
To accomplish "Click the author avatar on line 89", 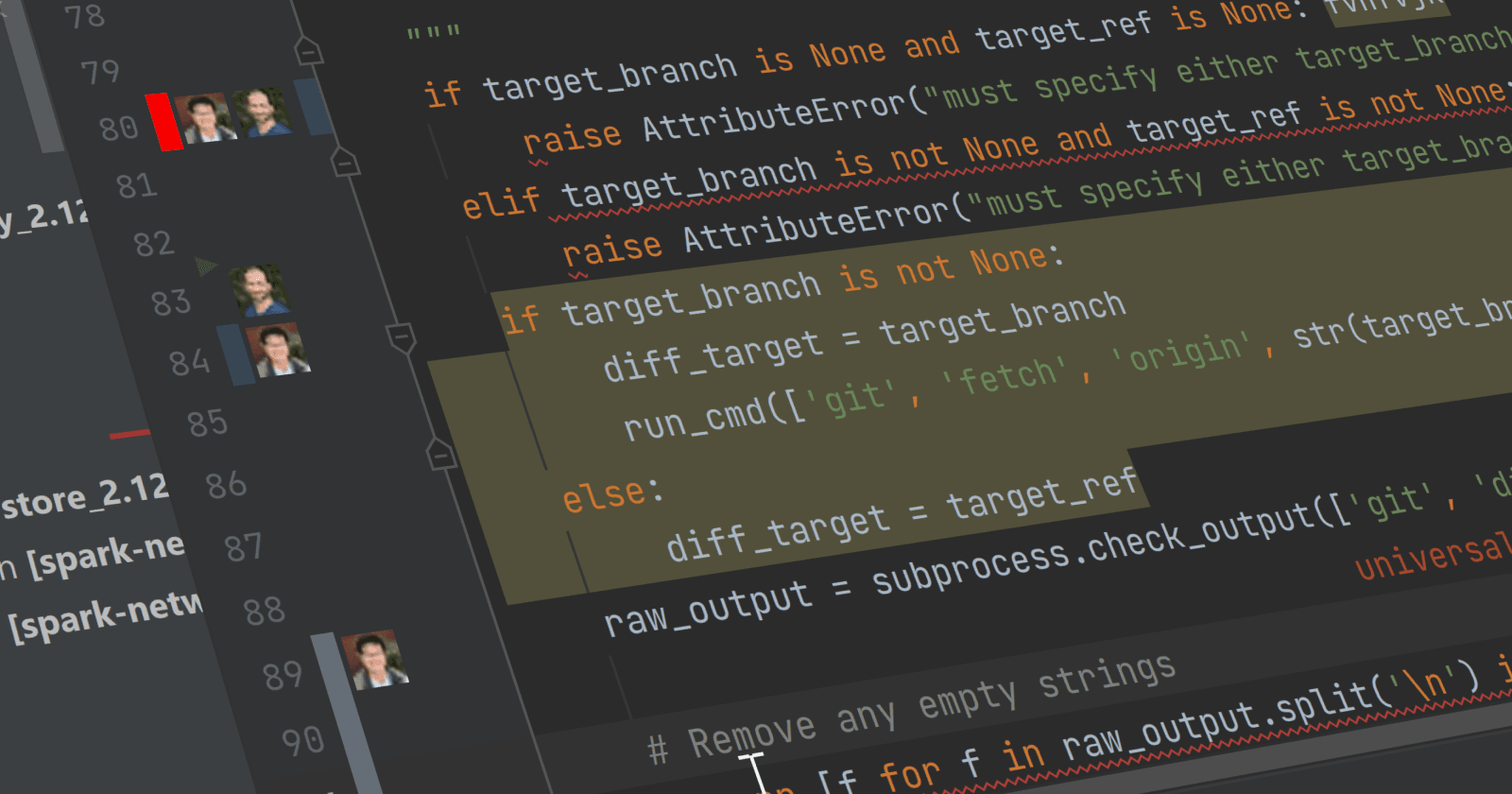I will [375, 659].
